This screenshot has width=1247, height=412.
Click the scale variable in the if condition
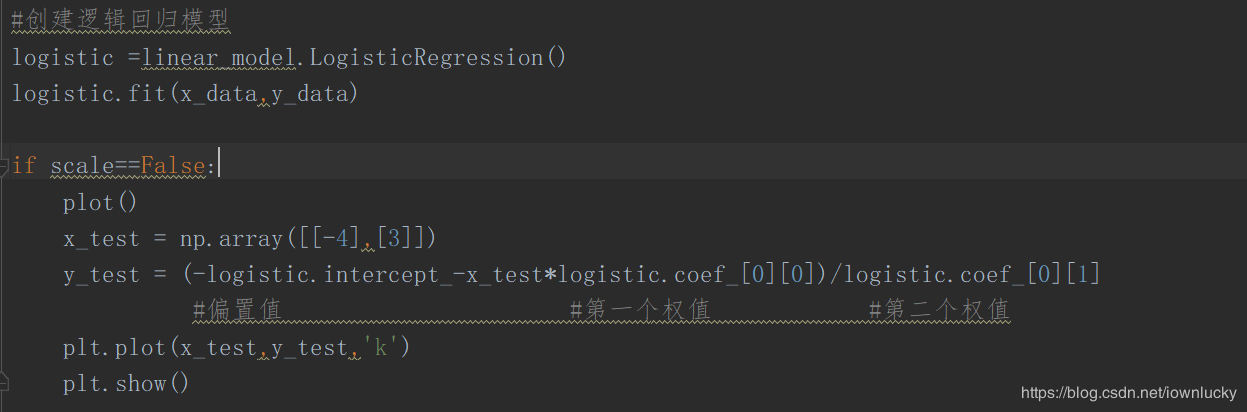(x=82, y=165)
